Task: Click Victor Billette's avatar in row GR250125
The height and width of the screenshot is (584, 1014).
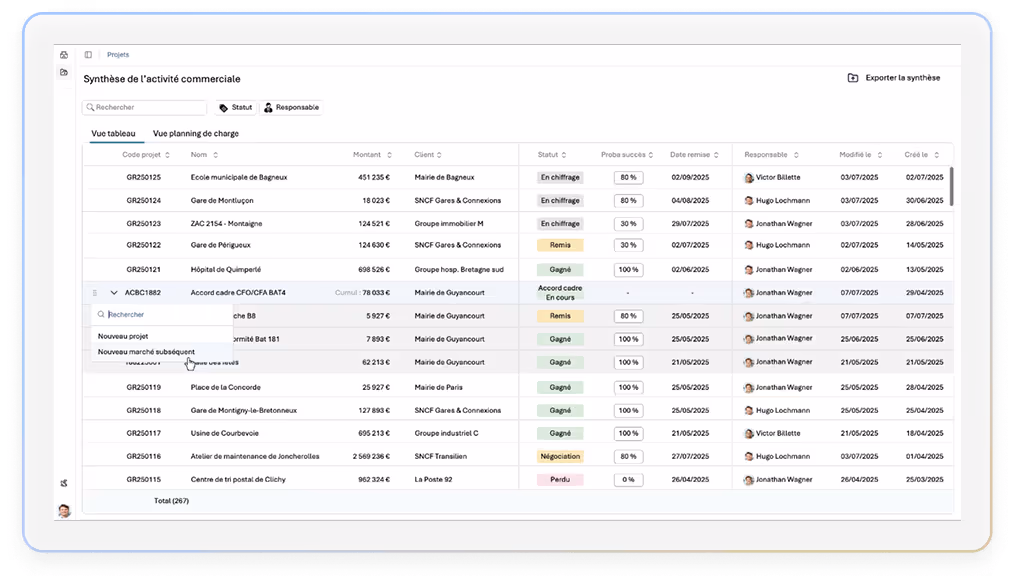Action: coord(749,178)
